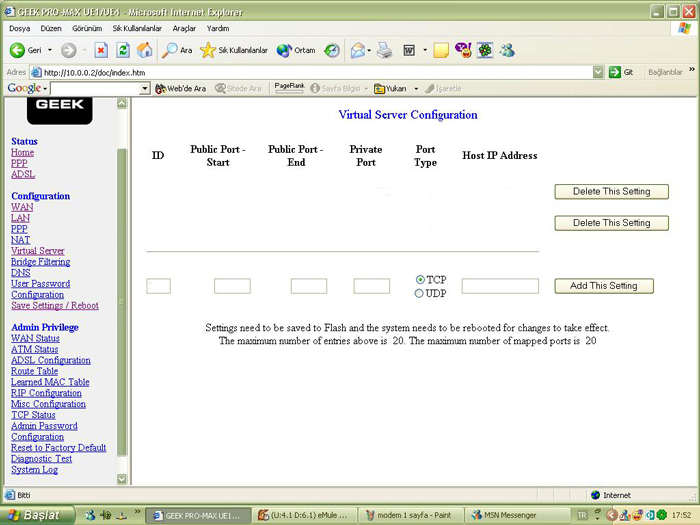The width and height of the screenshot is (700, 525).
Task: Open the History clock icon
Action: pyautogui.click(x=332, y=50)
